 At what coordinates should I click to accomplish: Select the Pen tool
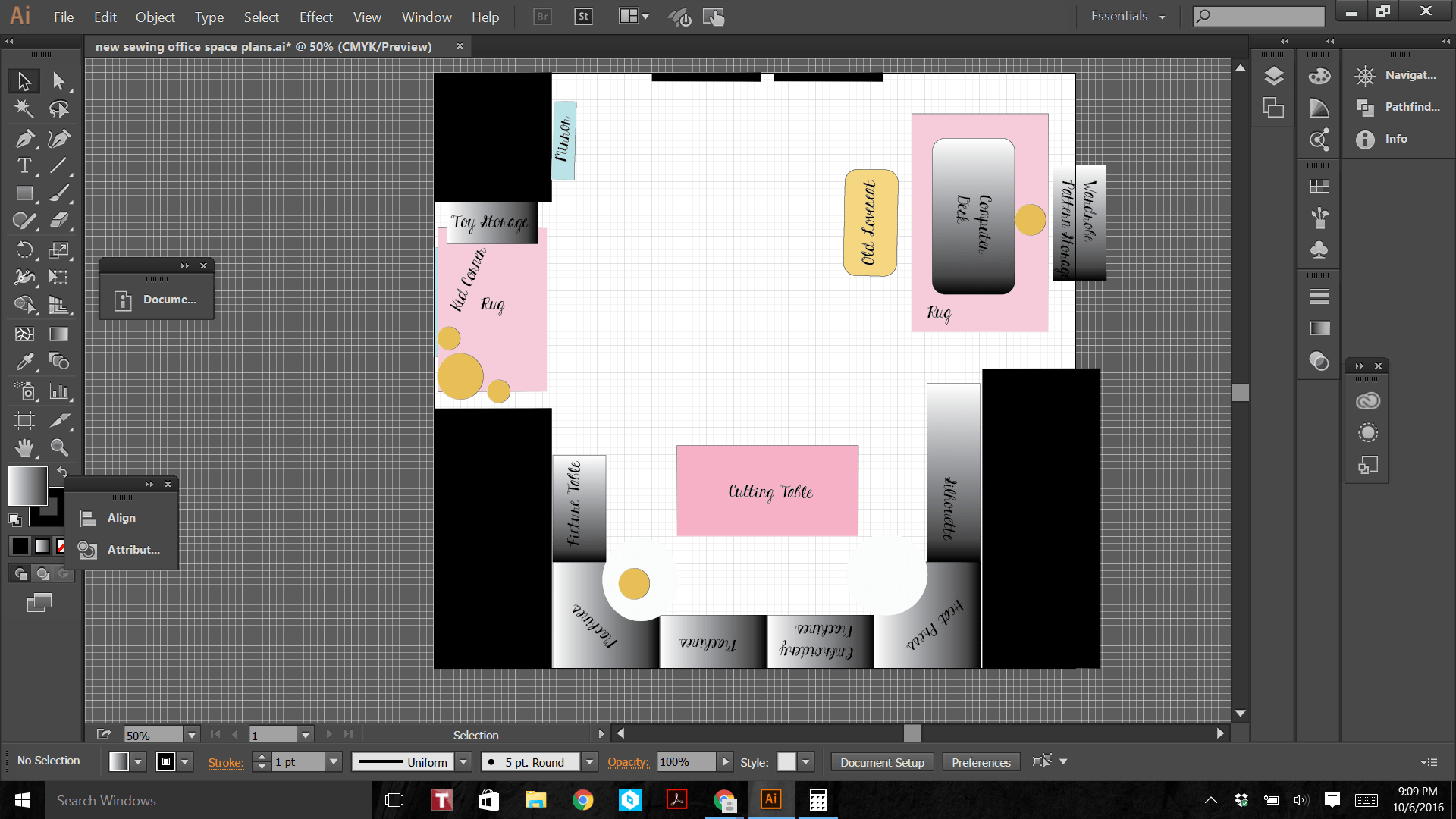coord(24,139)
